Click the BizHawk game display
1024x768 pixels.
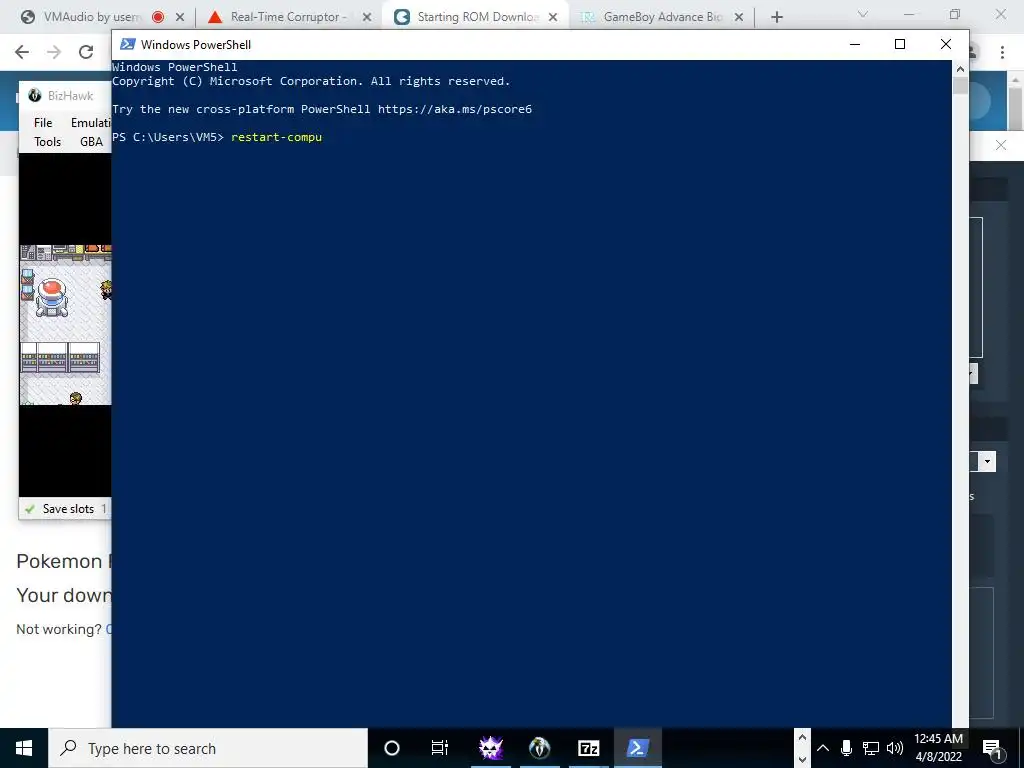(x=65, y=325)
